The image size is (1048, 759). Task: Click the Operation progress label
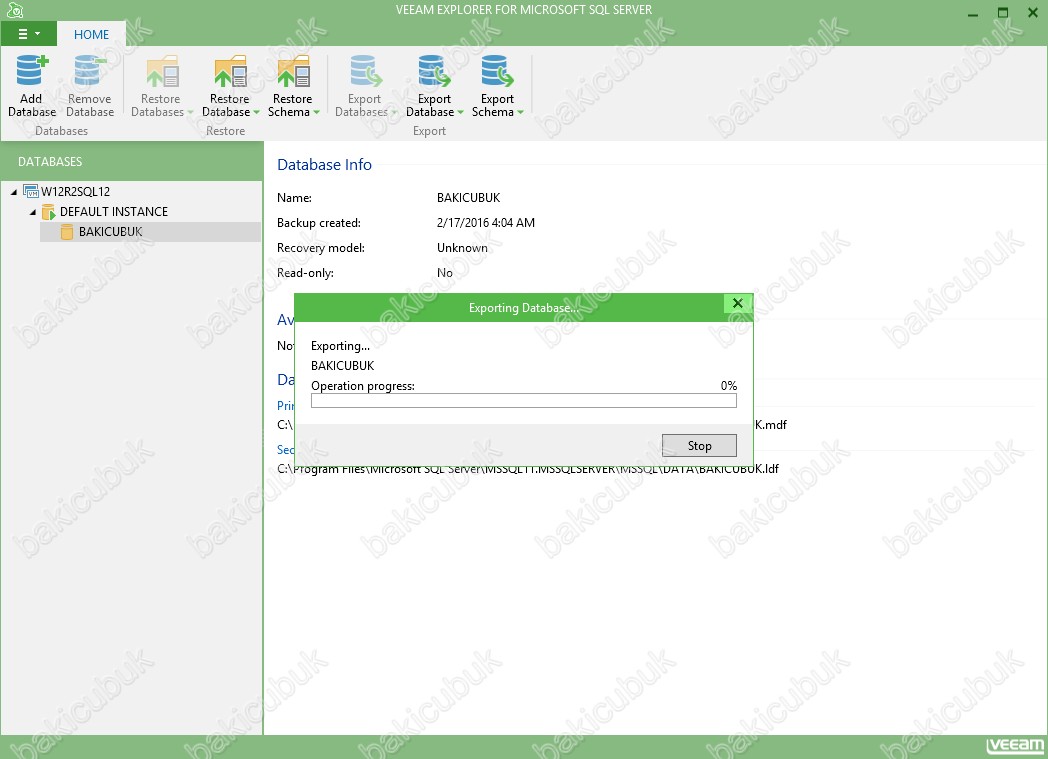pos(363,386)
